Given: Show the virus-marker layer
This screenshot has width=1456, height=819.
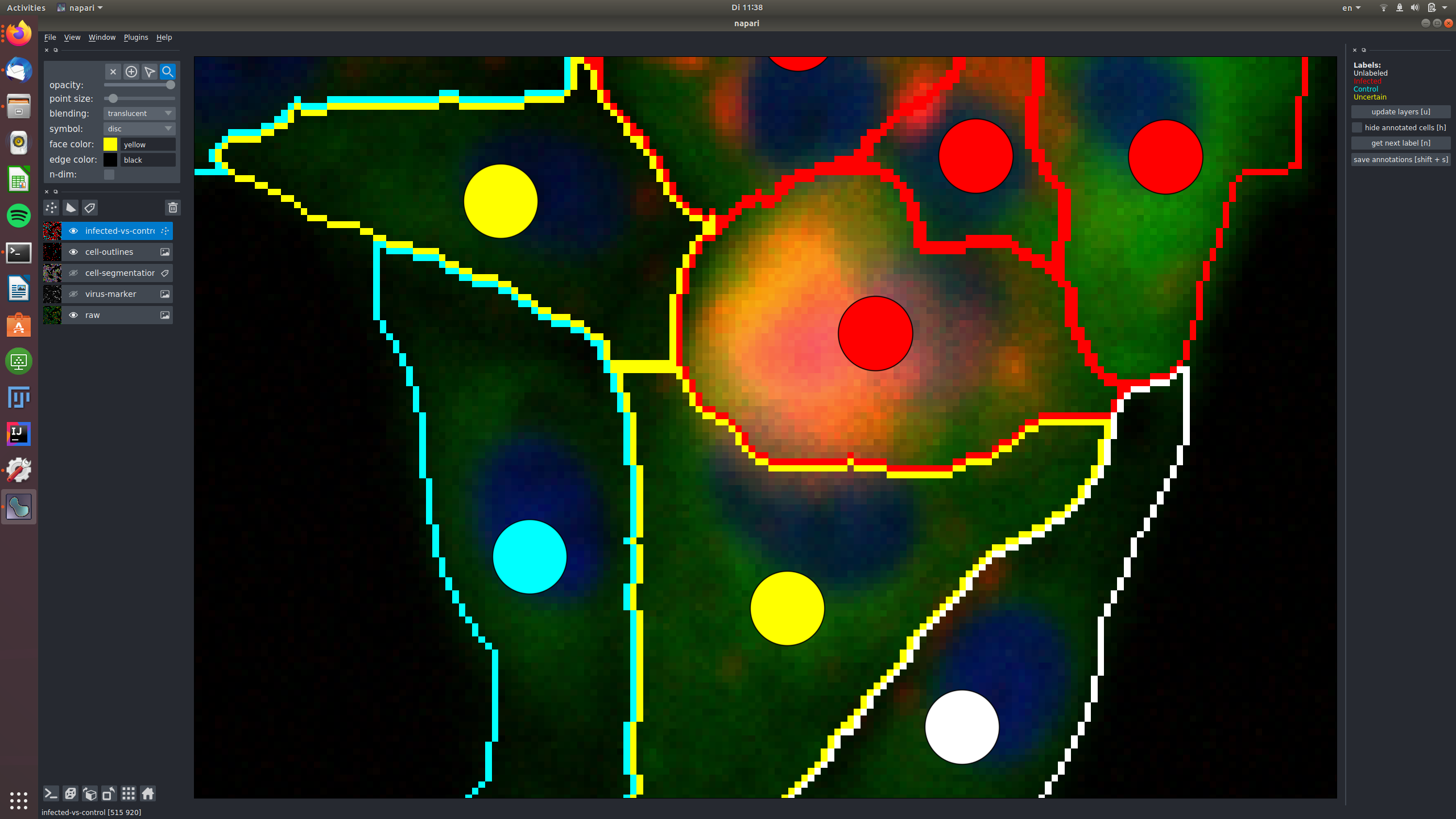Looking at the screenshot, I should [73, 294].
